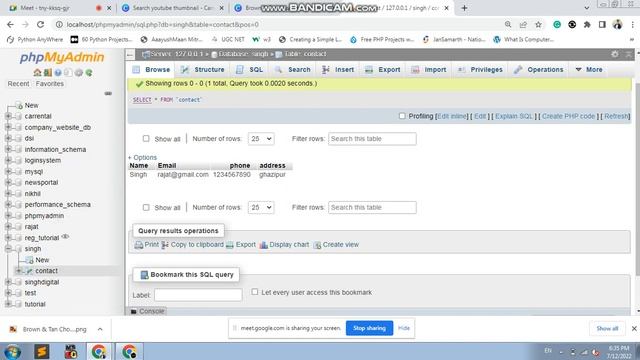Collapse the singh database node

[x=8, y=249]
